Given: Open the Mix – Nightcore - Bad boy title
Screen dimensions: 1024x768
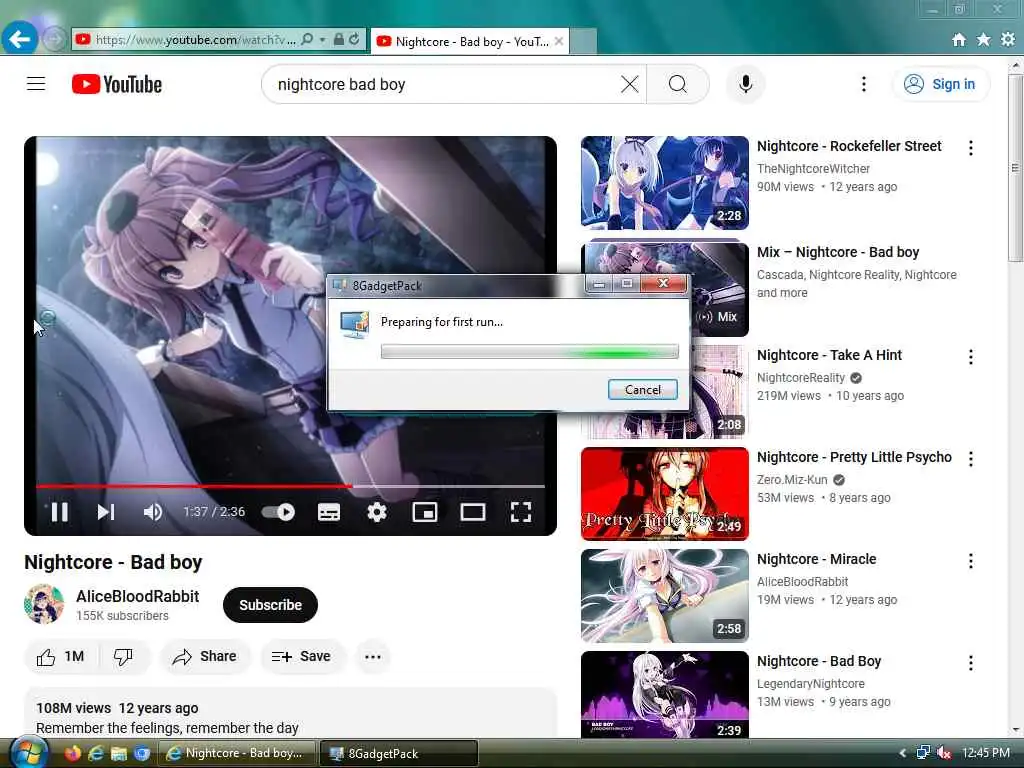Looking at the screenshot, I should coord(838,252).
